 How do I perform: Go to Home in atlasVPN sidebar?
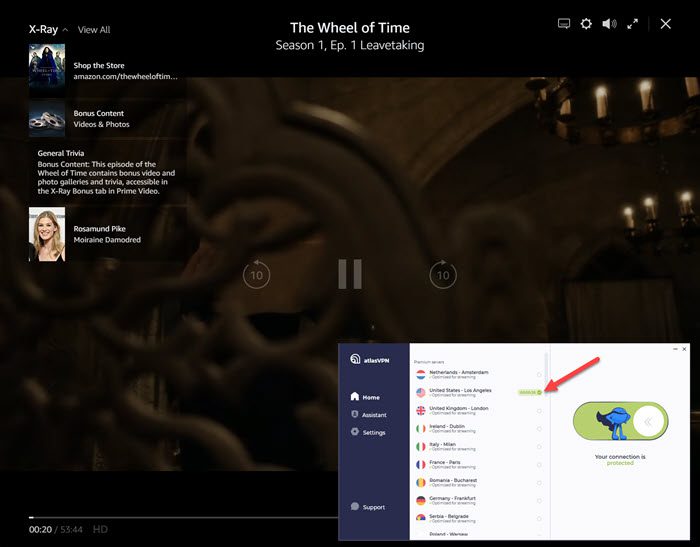click(x=365, y=397)
